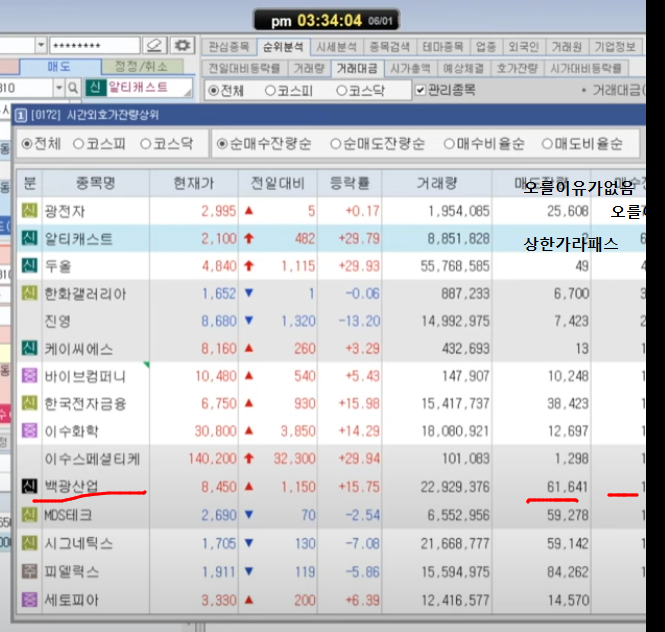
Task: Switch to 전일대비등락률 sub-tab
Action: click(244, 68)
